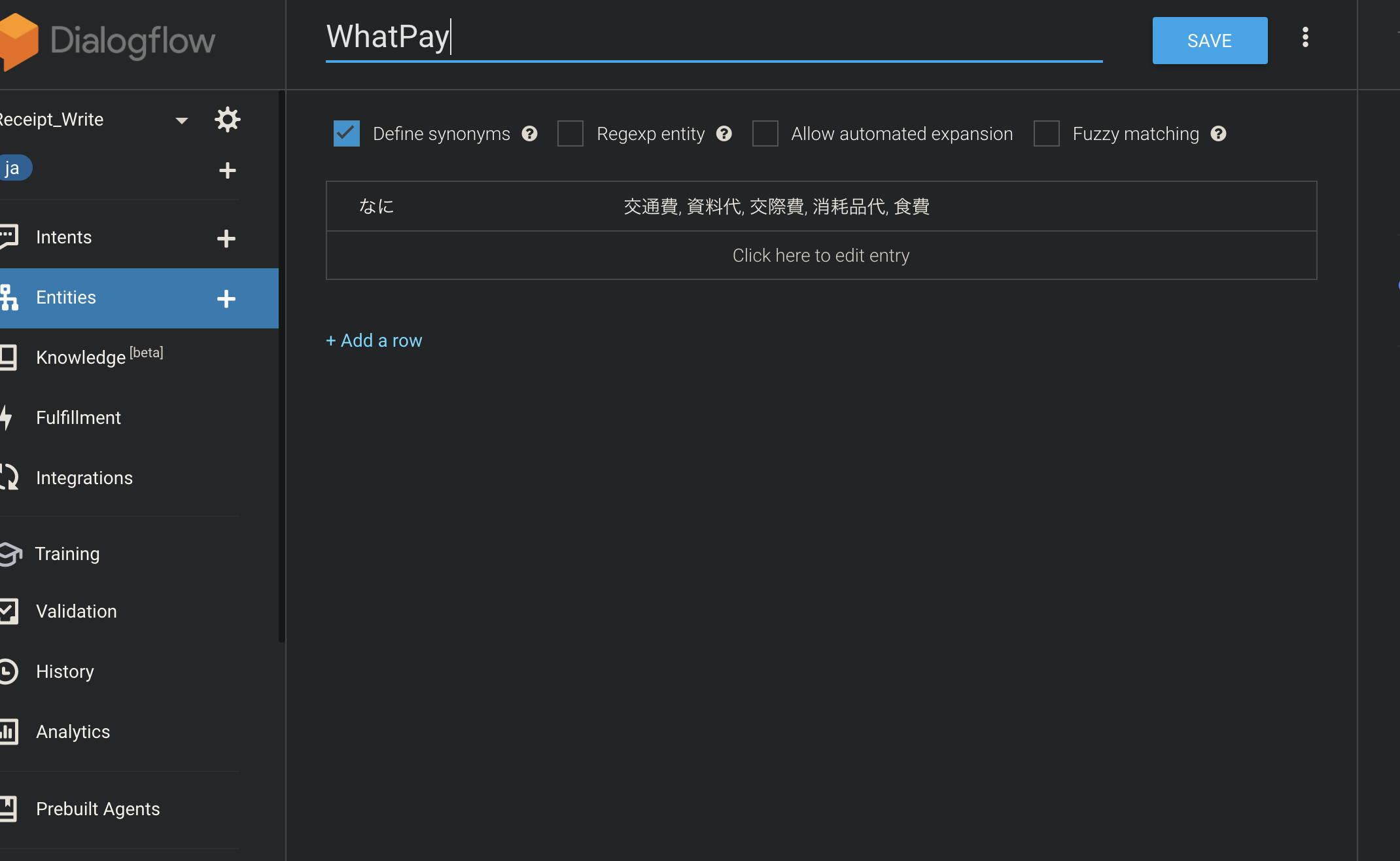
Task: Enable Regexp entity checkbox
Action: point(570,133)
